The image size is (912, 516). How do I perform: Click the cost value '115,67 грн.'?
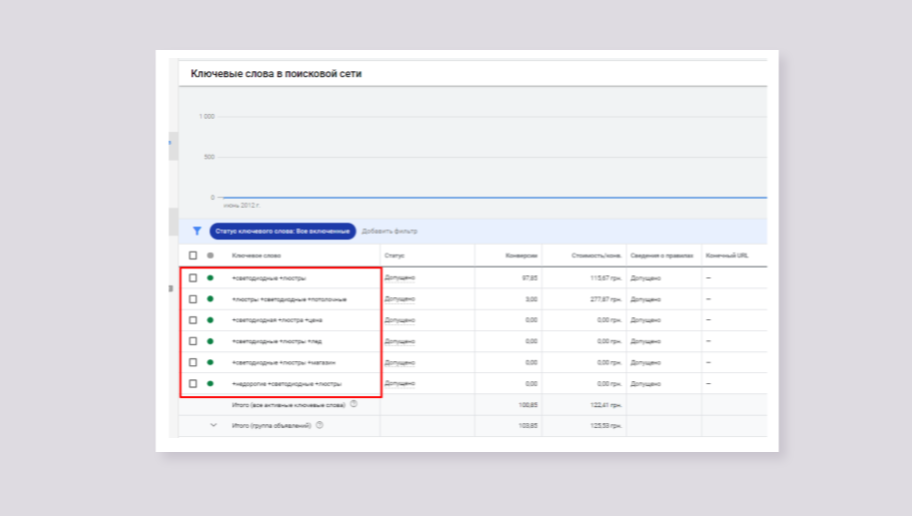point(605,278)
